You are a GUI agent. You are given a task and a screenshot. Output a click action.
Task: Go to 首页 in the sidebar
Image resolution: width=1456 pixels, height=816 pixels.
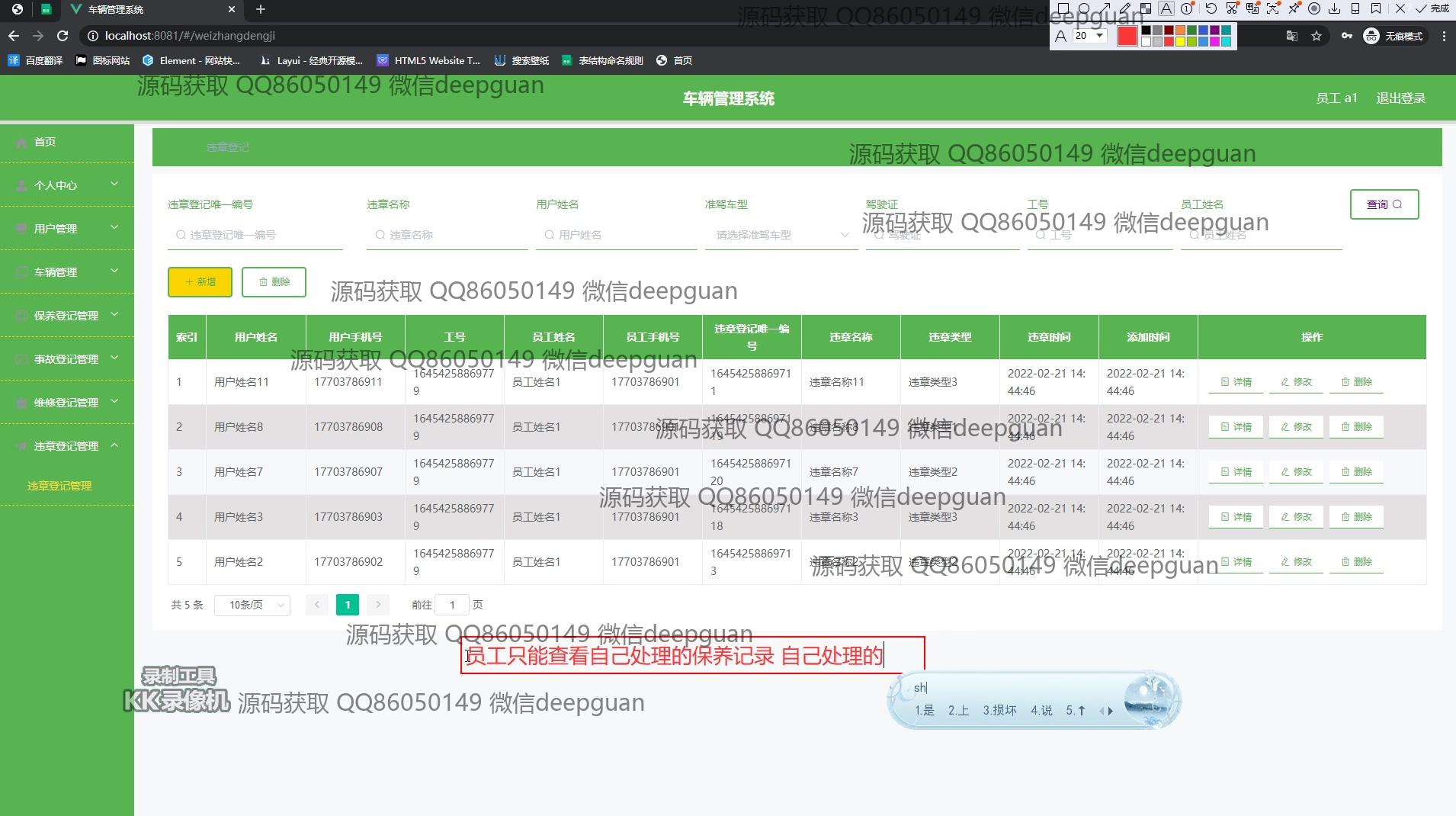click(x=45, y=142)
